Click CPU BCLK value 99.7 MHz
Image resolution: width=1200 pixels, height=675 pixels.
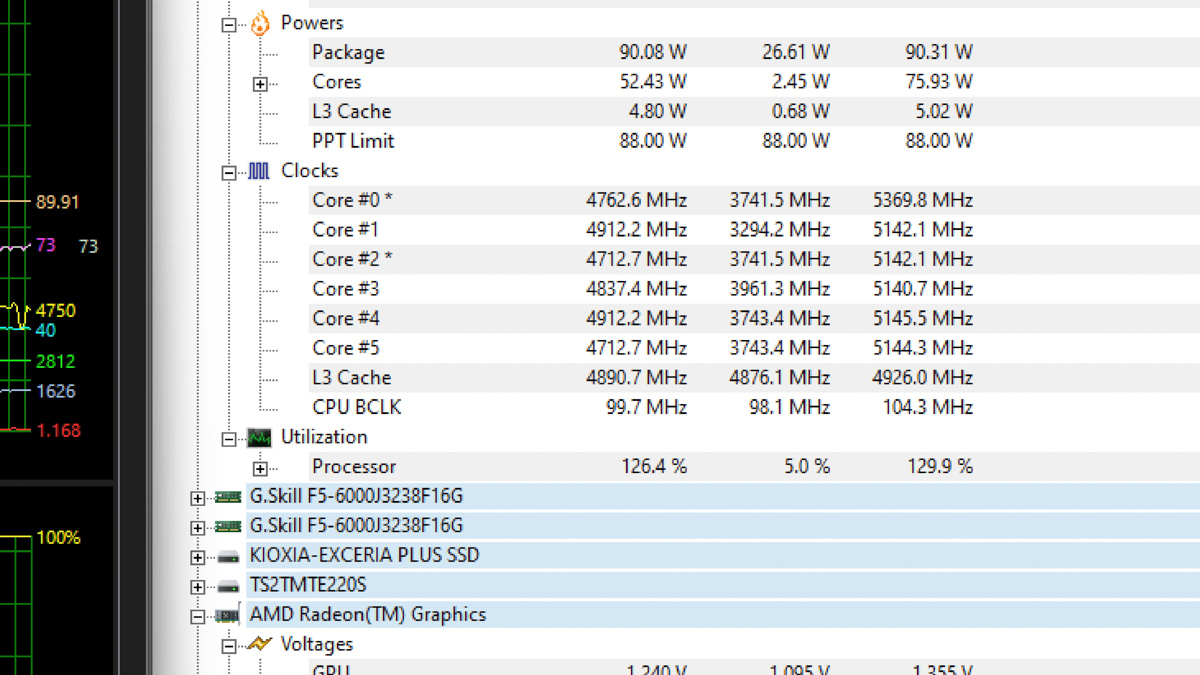(x=647, y=407)
